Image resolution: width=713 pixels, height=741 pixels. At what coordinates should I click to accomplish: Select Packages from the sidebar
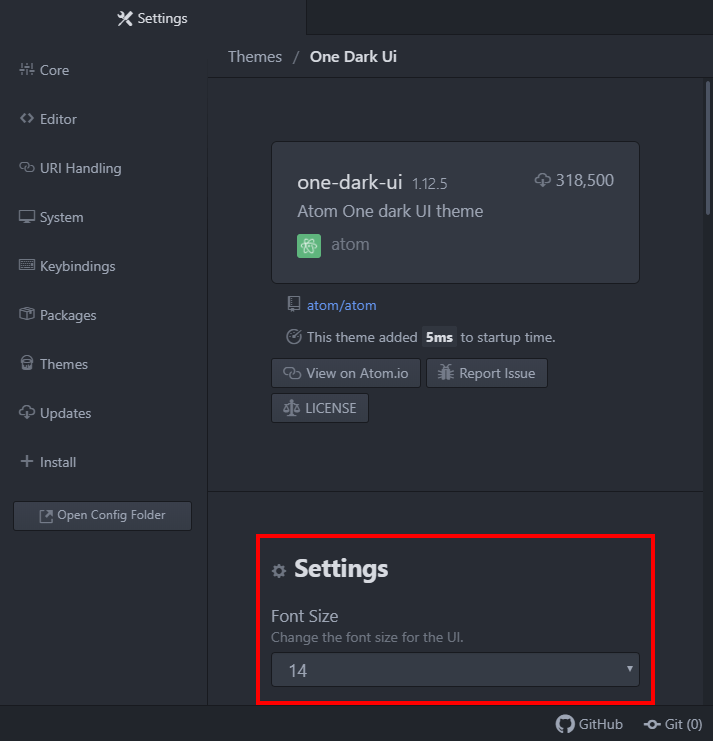tap(68, 315)
